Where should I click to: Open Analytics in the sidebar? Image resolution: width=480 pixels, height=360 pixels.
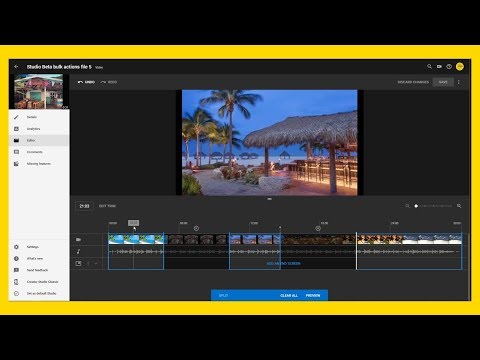pyautogui.click(x=39, y=129)
